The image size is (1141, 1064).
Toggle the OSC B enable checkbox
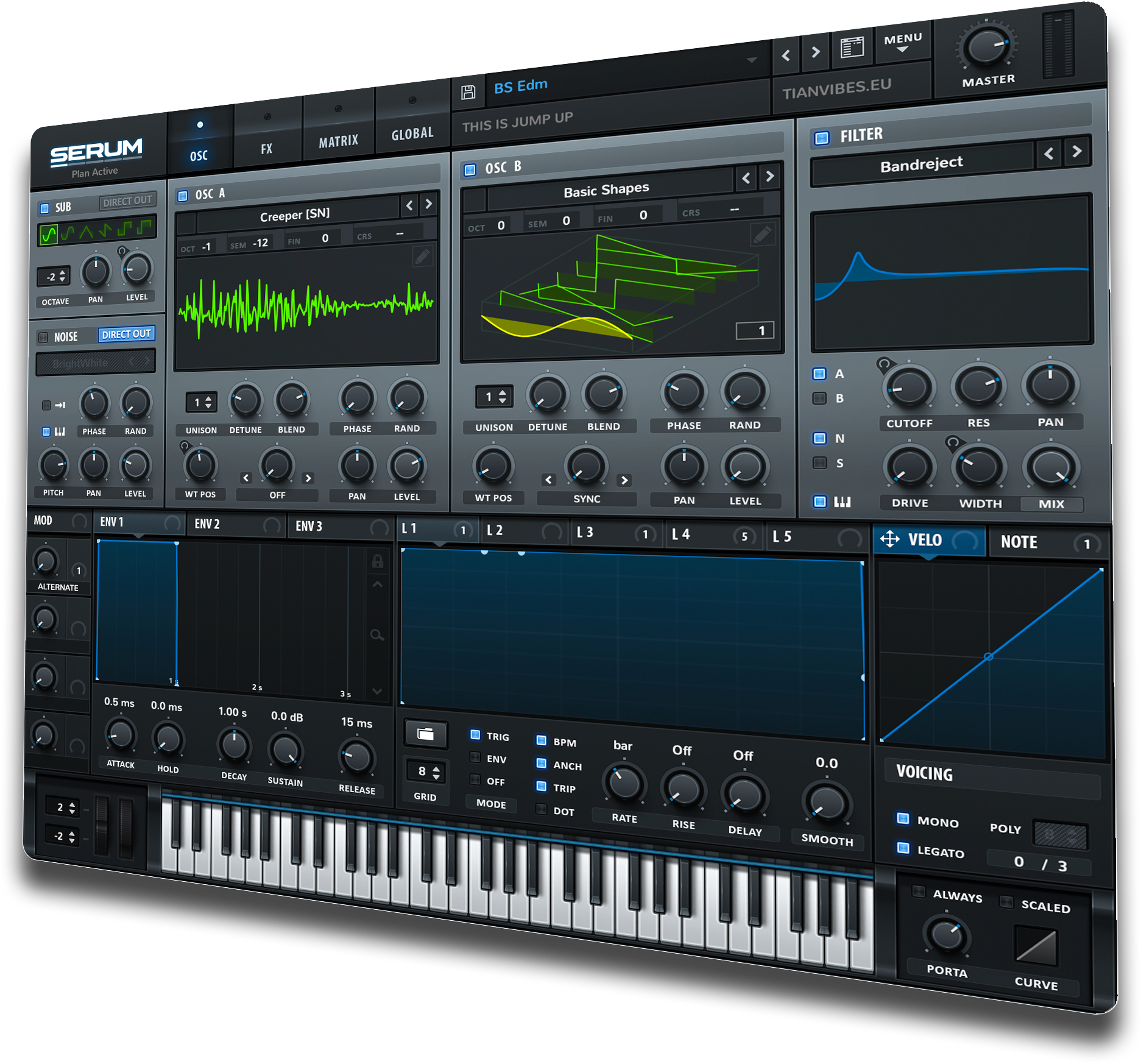(470, 170)
